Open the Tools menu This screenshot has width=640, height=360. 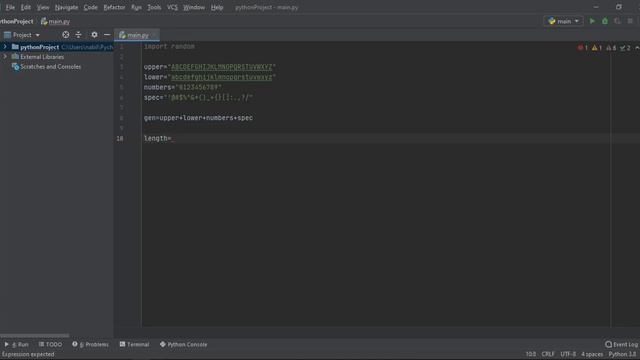154,7
